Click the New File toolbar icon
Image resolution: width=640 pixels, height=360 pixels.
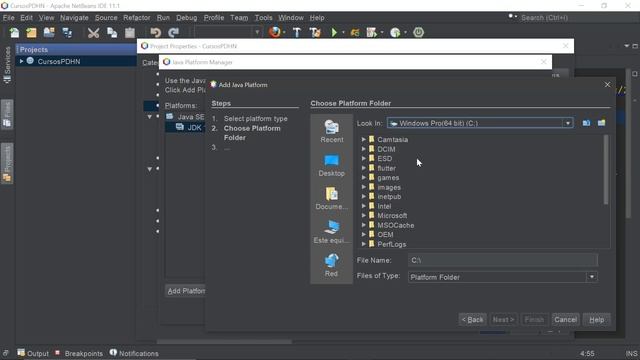click(14, 33)
